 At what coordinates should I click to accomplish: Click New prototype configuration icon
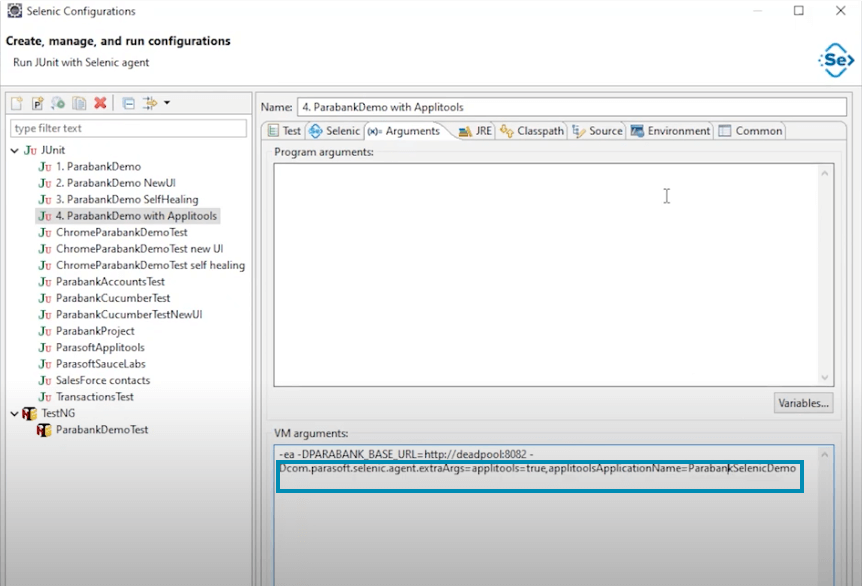click(37, 103)
